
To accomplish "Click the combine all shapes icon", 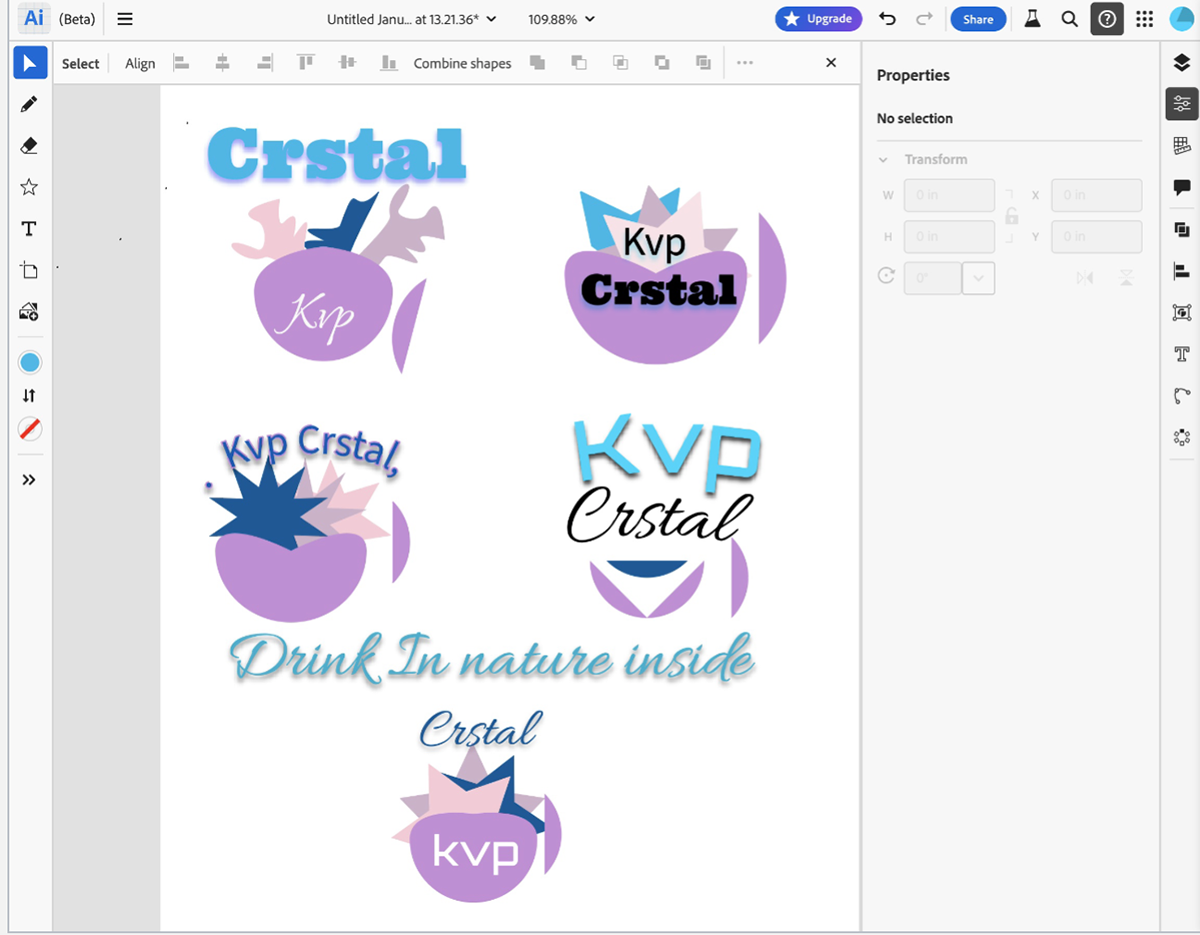I will coord(537,63).
